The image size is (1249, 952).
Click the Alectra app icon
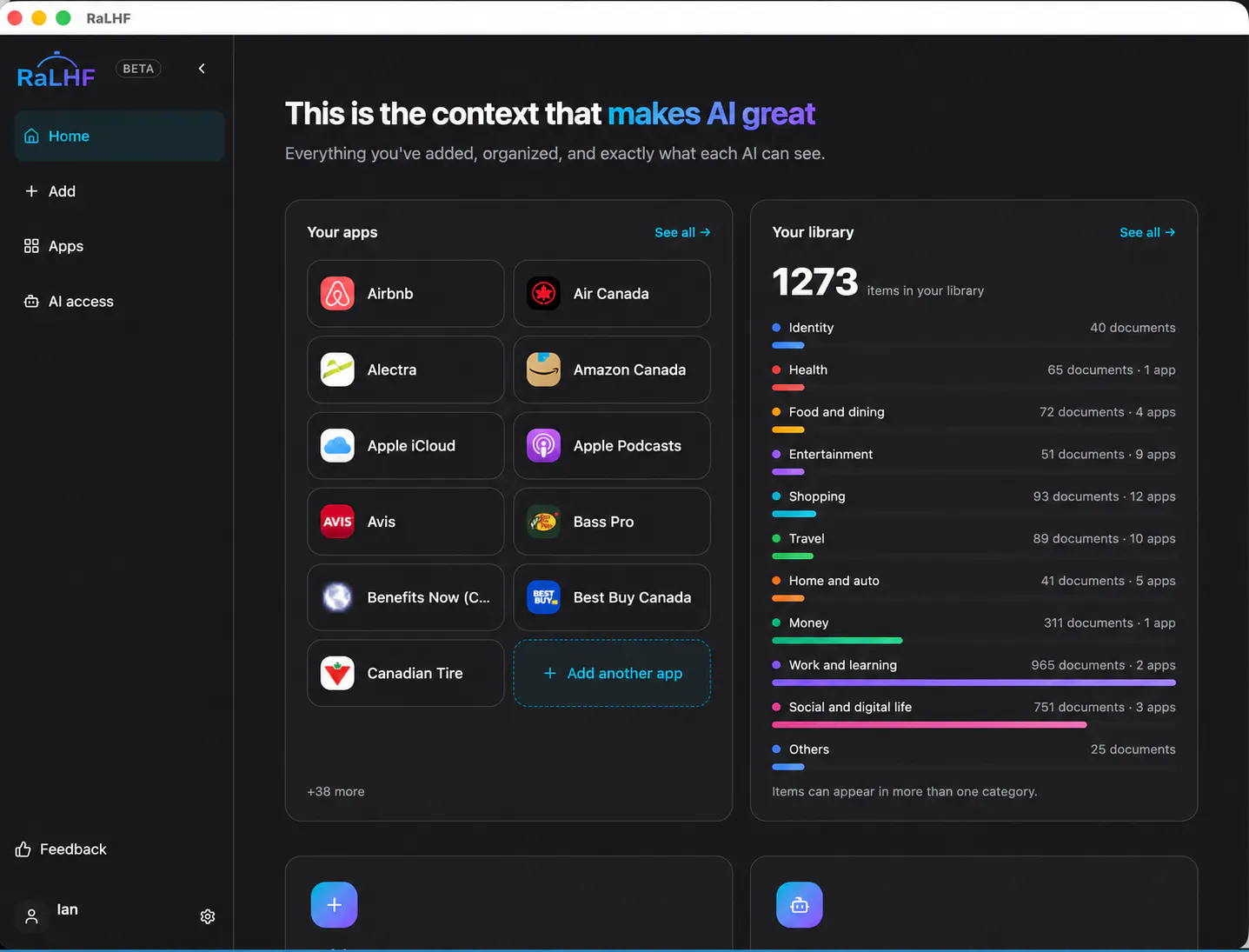[337, 369]
